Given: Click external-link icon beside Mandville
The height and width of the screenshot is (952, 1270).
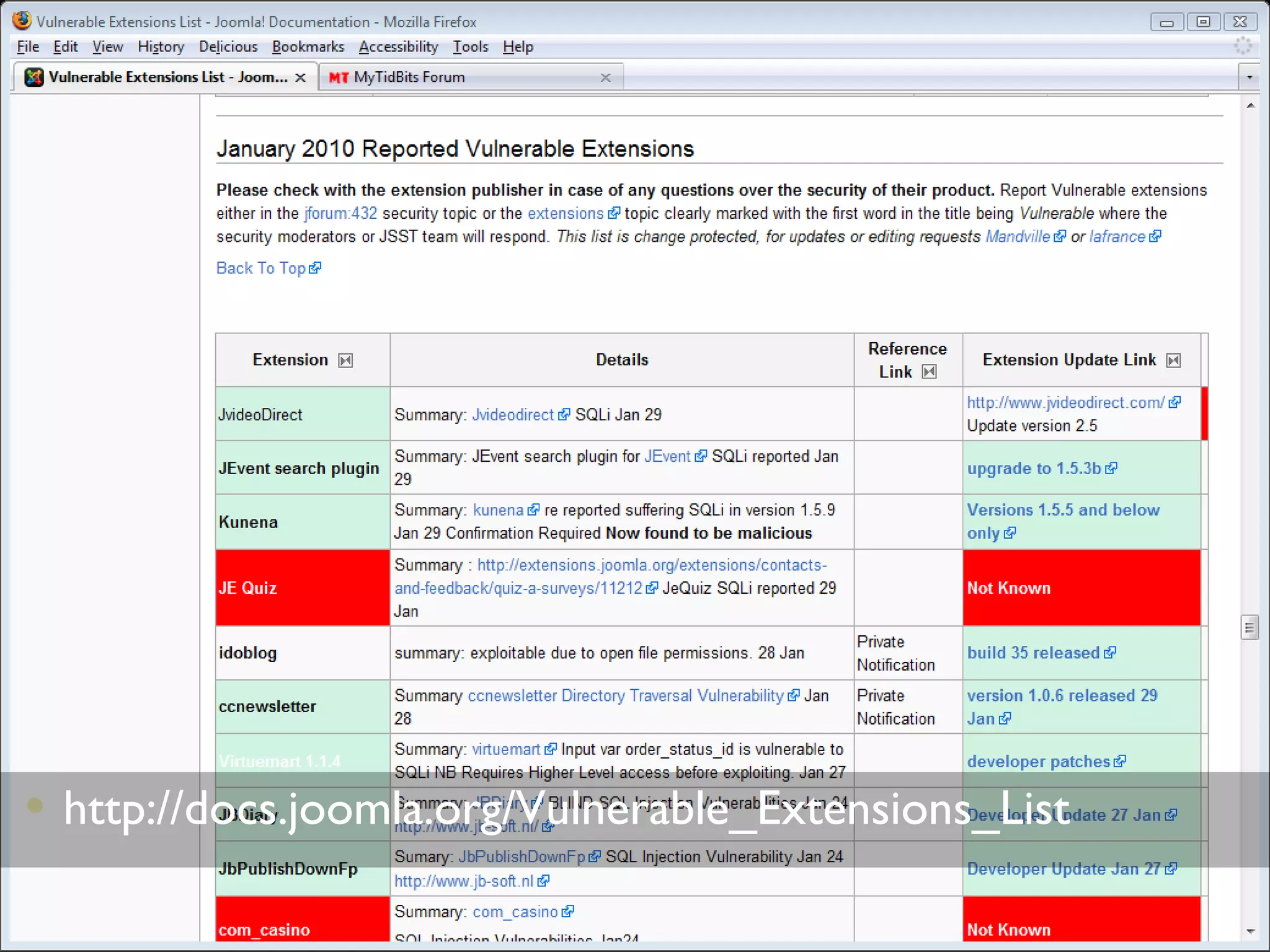Looking at the screenshot, I should pos(1060,237).
